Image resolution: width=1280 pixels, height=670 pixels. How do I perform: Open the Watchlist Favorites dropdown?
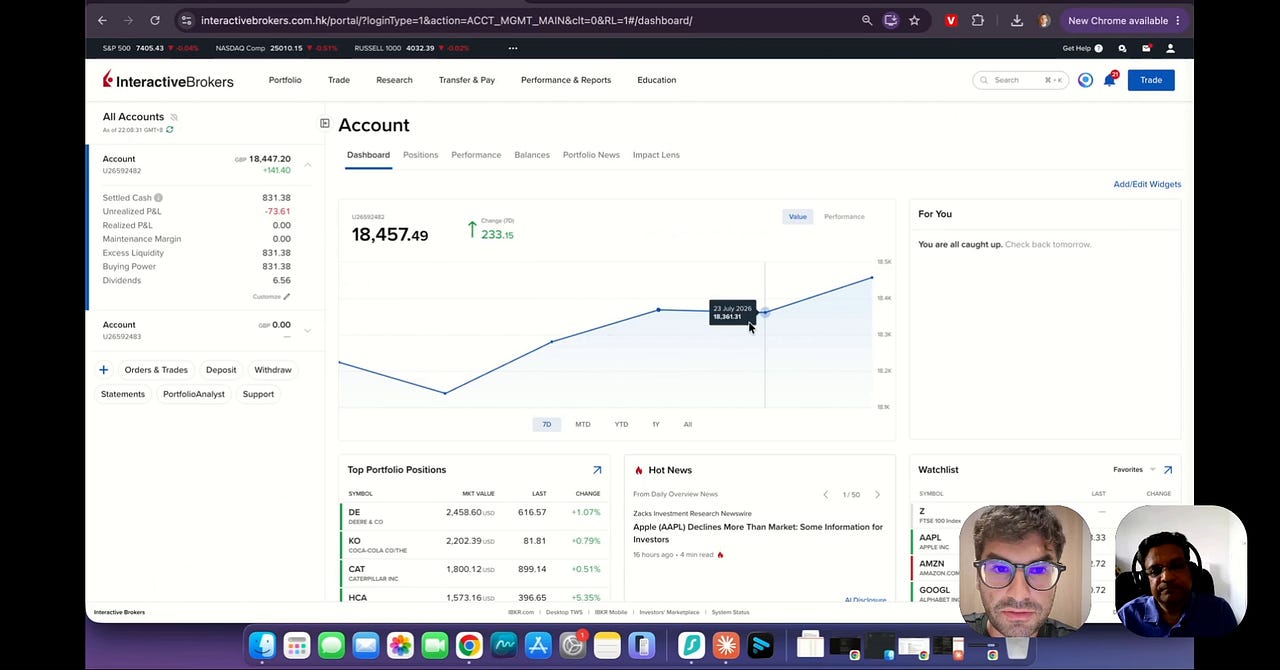click(x=1134, y=470)
